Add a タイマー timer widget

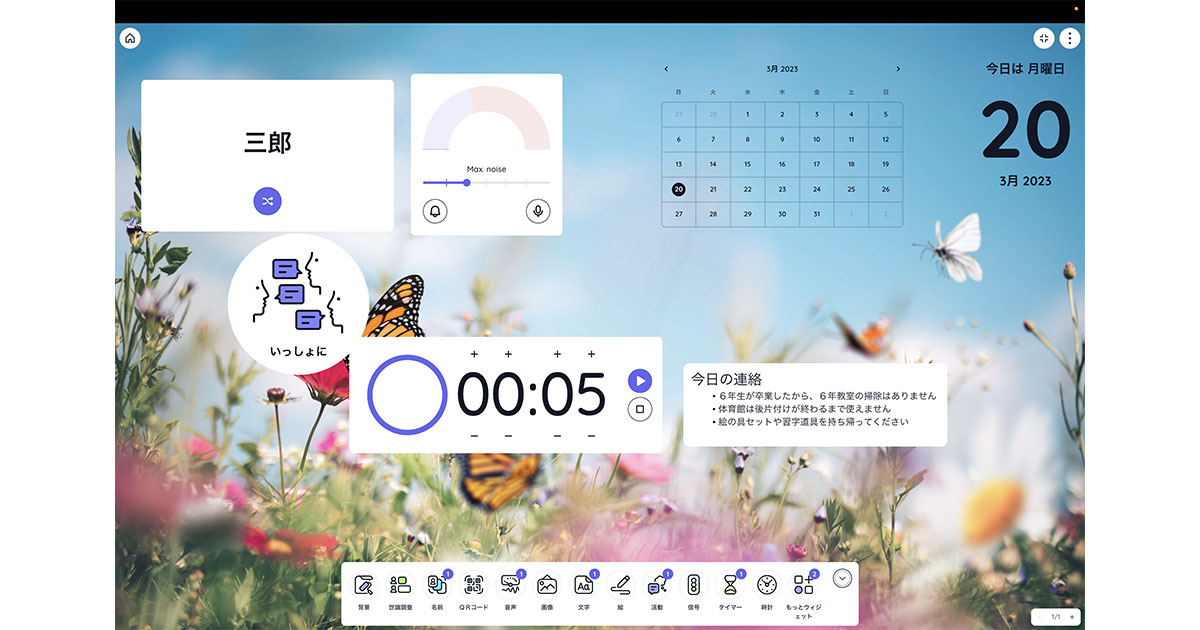(x=730, y=585)
